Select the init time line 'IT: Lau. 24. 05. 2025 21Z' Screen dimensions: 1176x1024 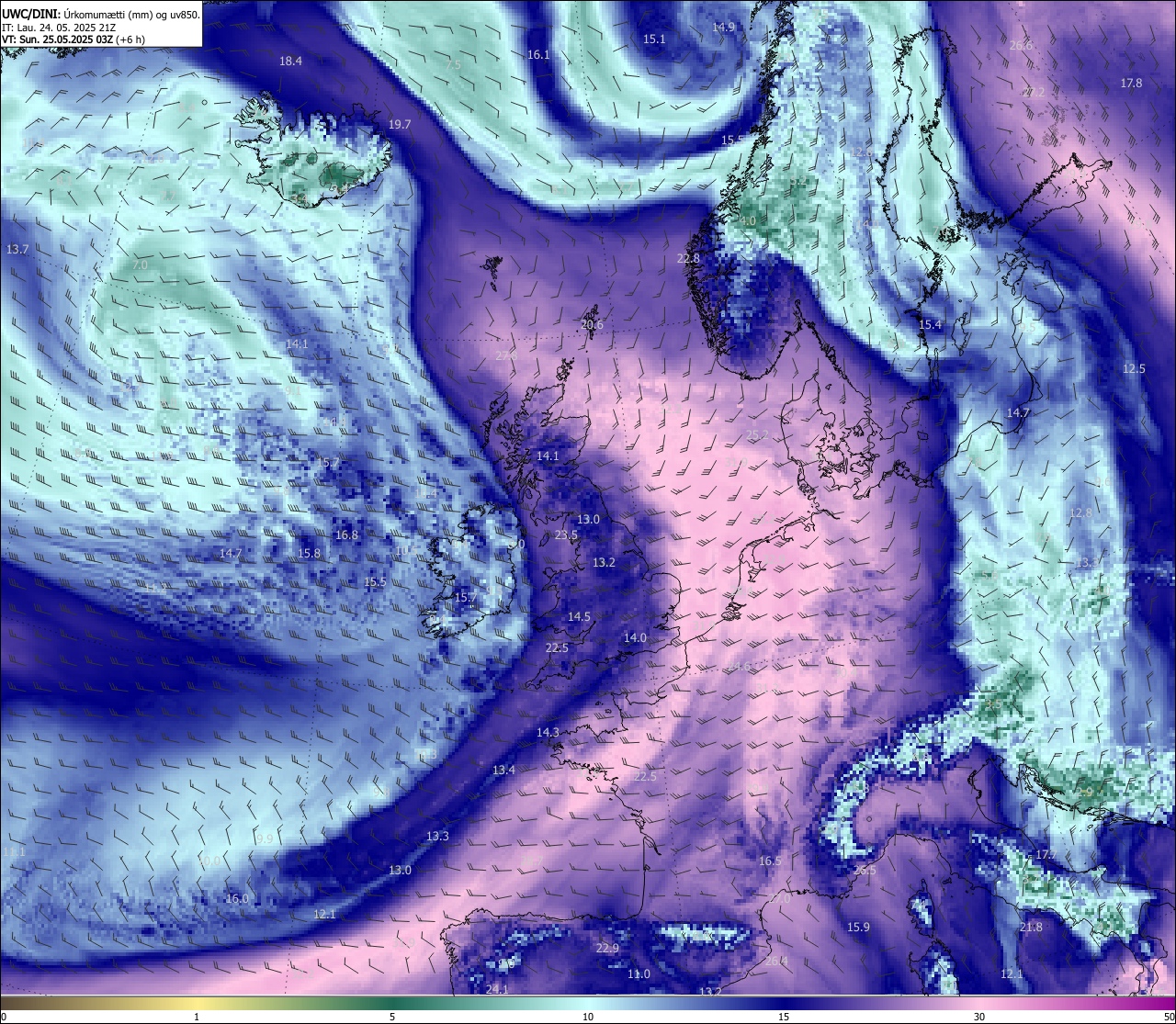59,28
